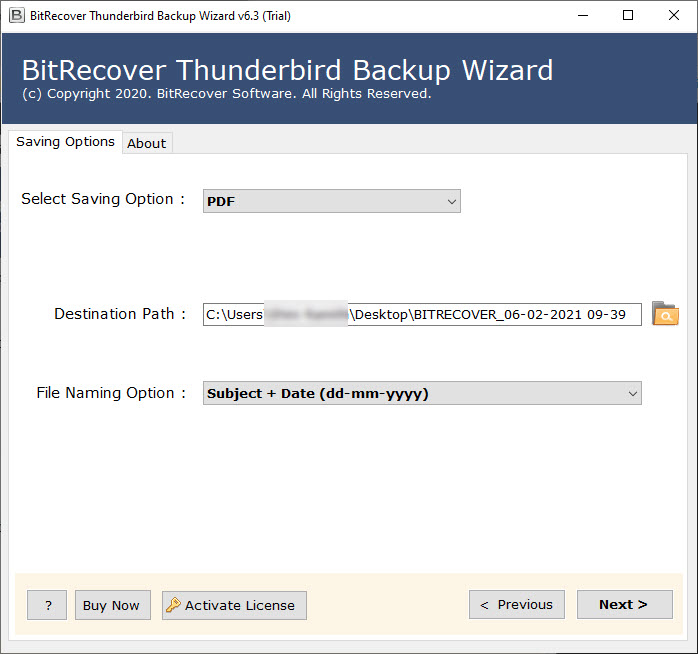Close the Thunderbird Backup Wizard window
This screenshot has height=654, width=698.
673,15
